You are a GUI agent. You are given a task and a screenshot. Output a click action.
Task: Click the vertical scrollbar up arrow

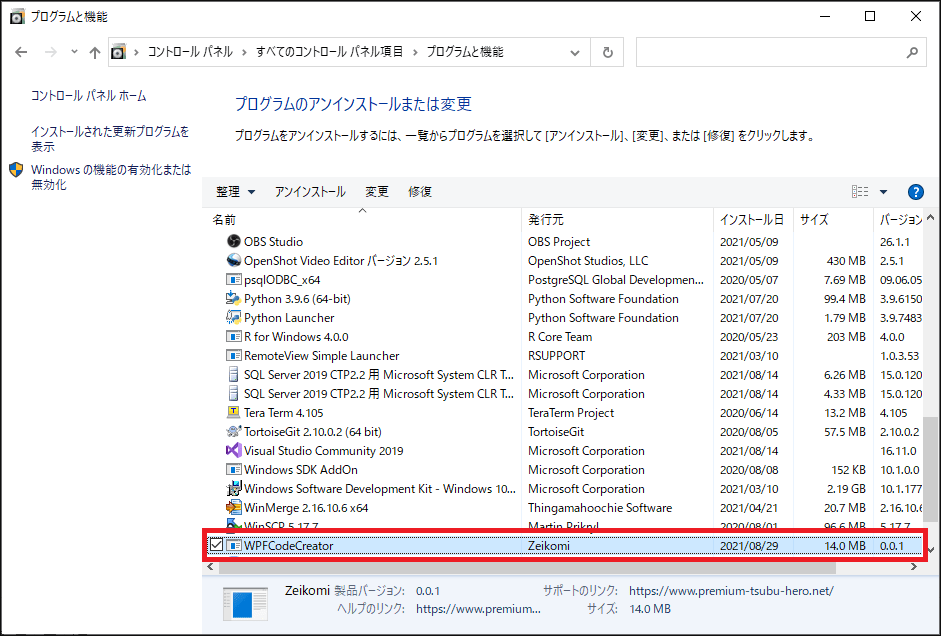[930, 217]
